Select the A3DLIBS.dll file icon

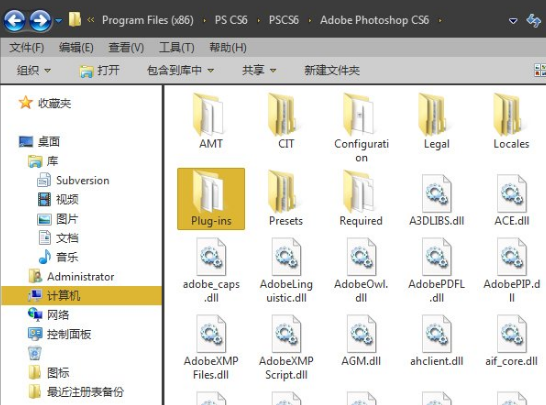click(437, 193)
